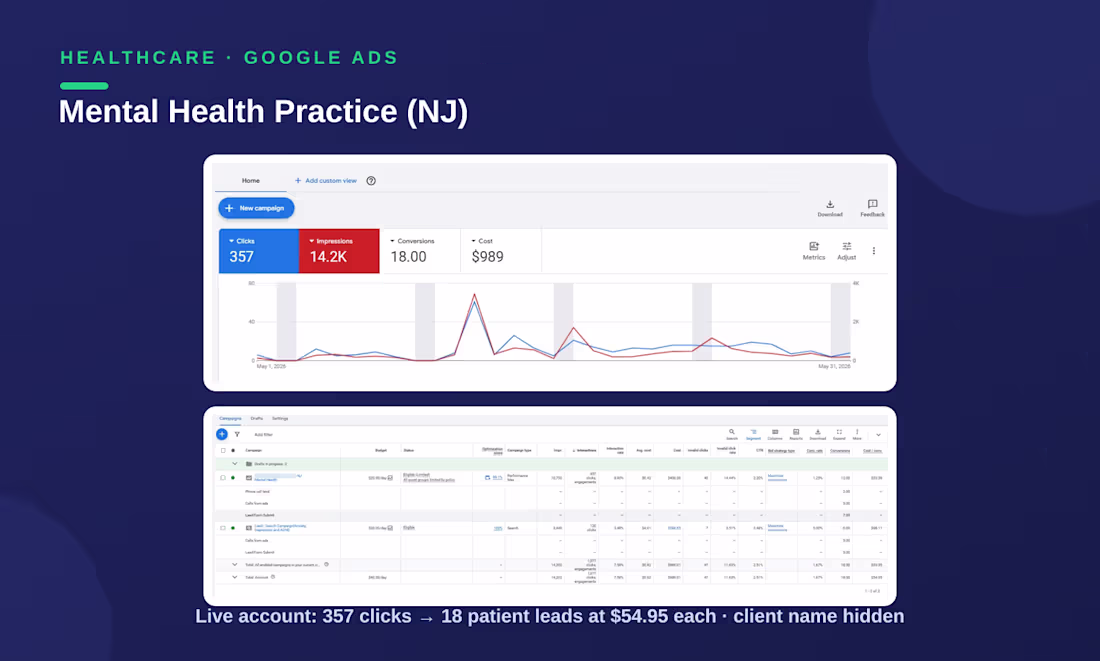This screenshot has height=661, width=1100.
Task: Open the Search Campaign name link
Action: point(281,528)
